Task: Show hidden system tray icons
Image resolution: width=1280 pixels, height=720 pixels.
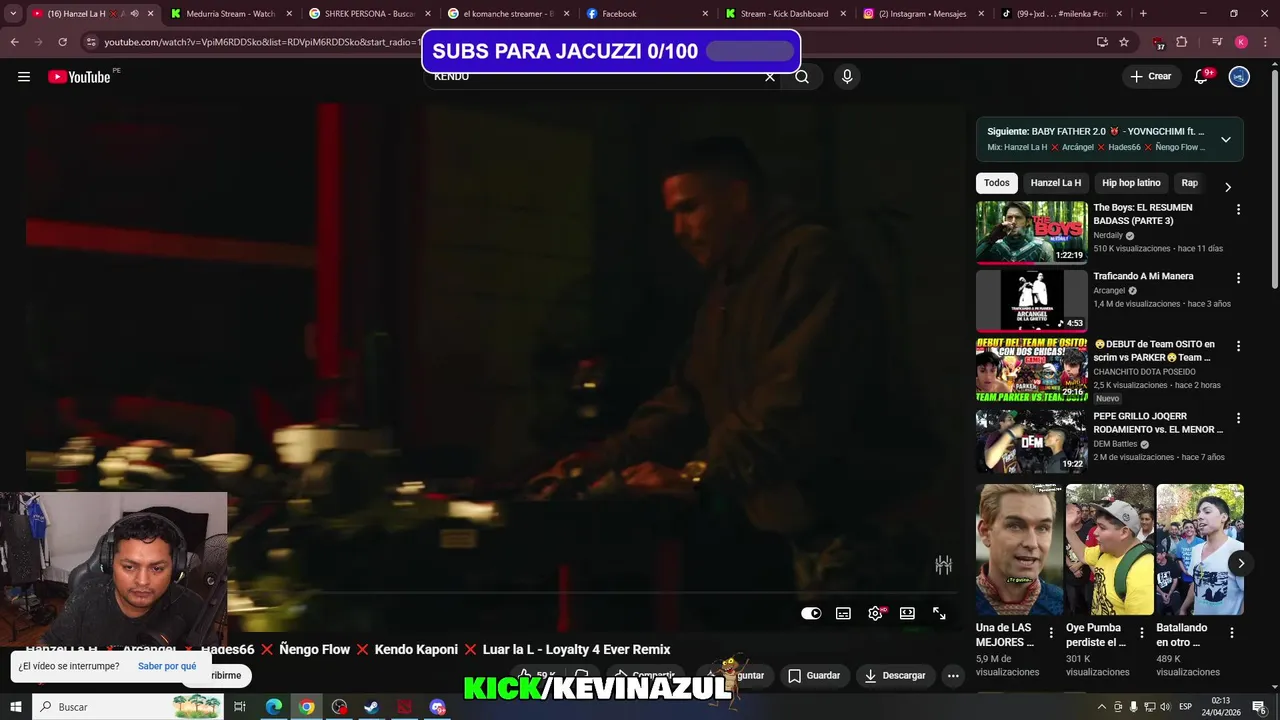Action: click(x=1102, y=707)
